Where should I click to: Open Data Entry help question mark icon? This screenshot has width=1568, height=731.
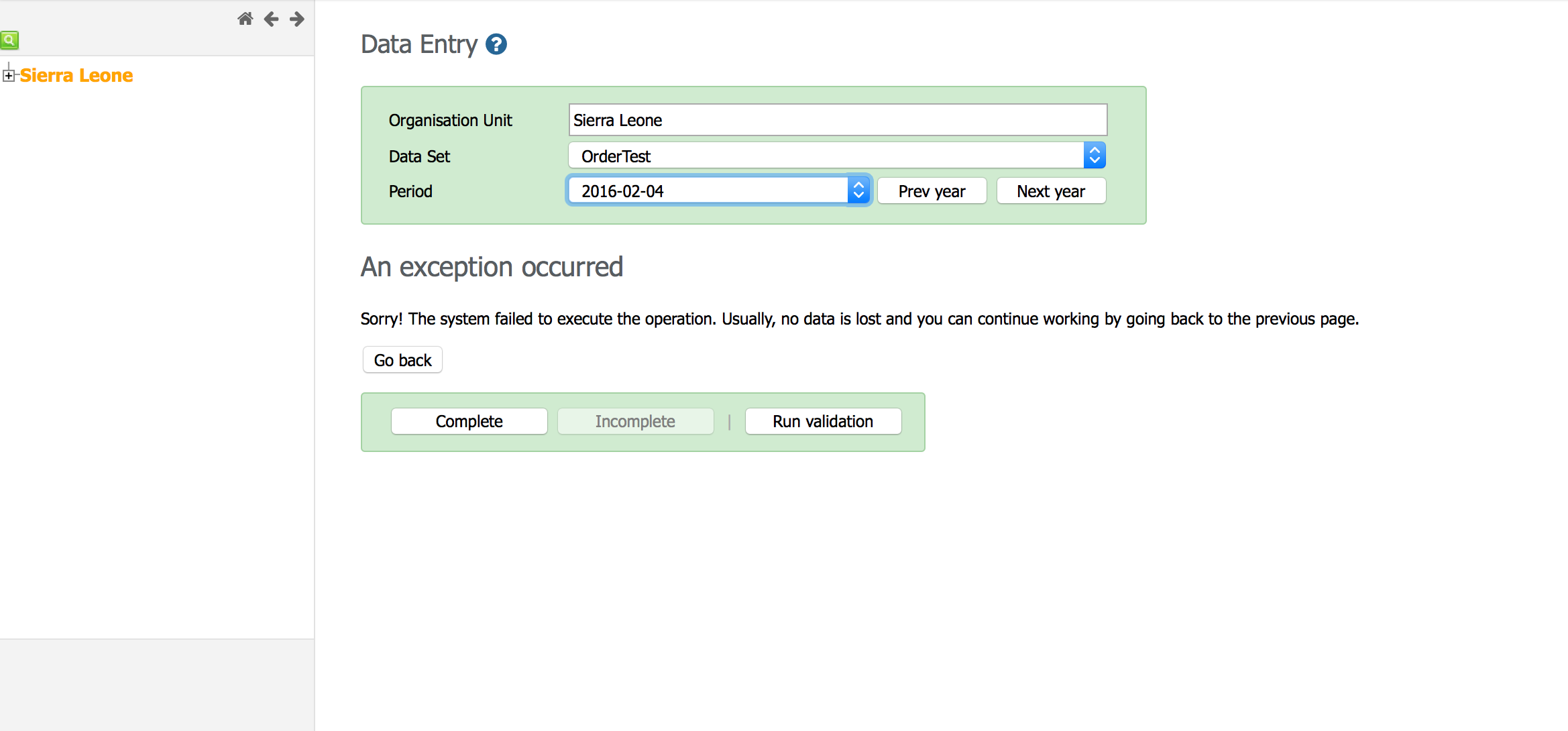pos(496,44)
